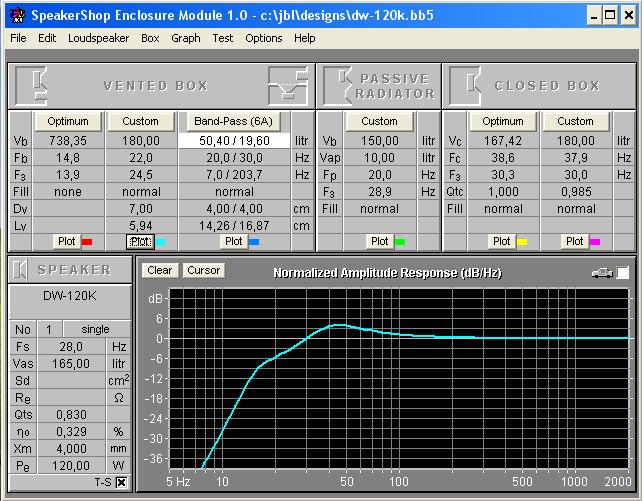Plot the closed box Custom design
This screenshot has height=501, width=644.
click(574, 241)
